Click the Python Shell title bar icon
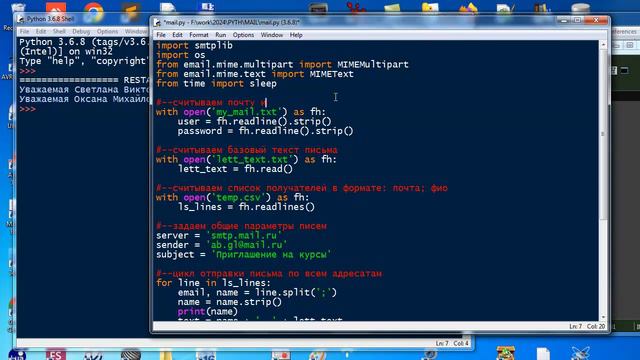The height and width of the screenshot is (360, 640). (21, 19)
